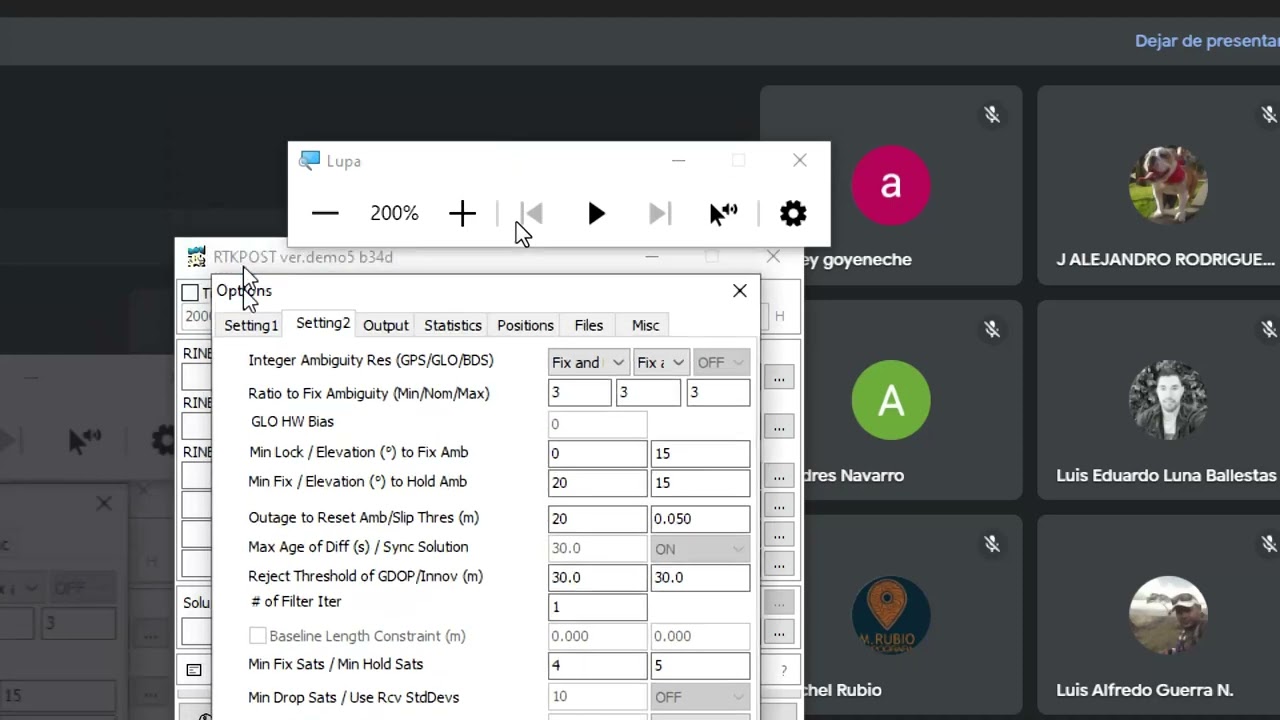
Task: Click 'Integer Ambiguity Res (GPS/GLO/BDS)' label
Action: point(371,360)
